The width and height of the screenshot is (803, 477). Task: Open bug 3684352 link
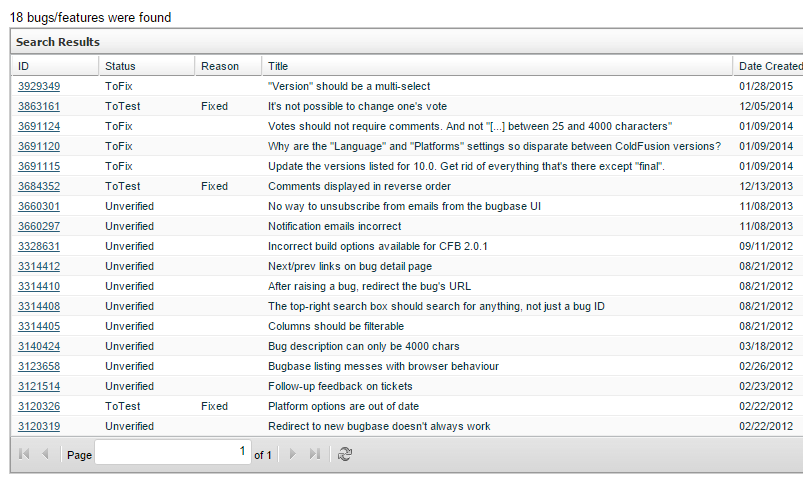[39, 186]
